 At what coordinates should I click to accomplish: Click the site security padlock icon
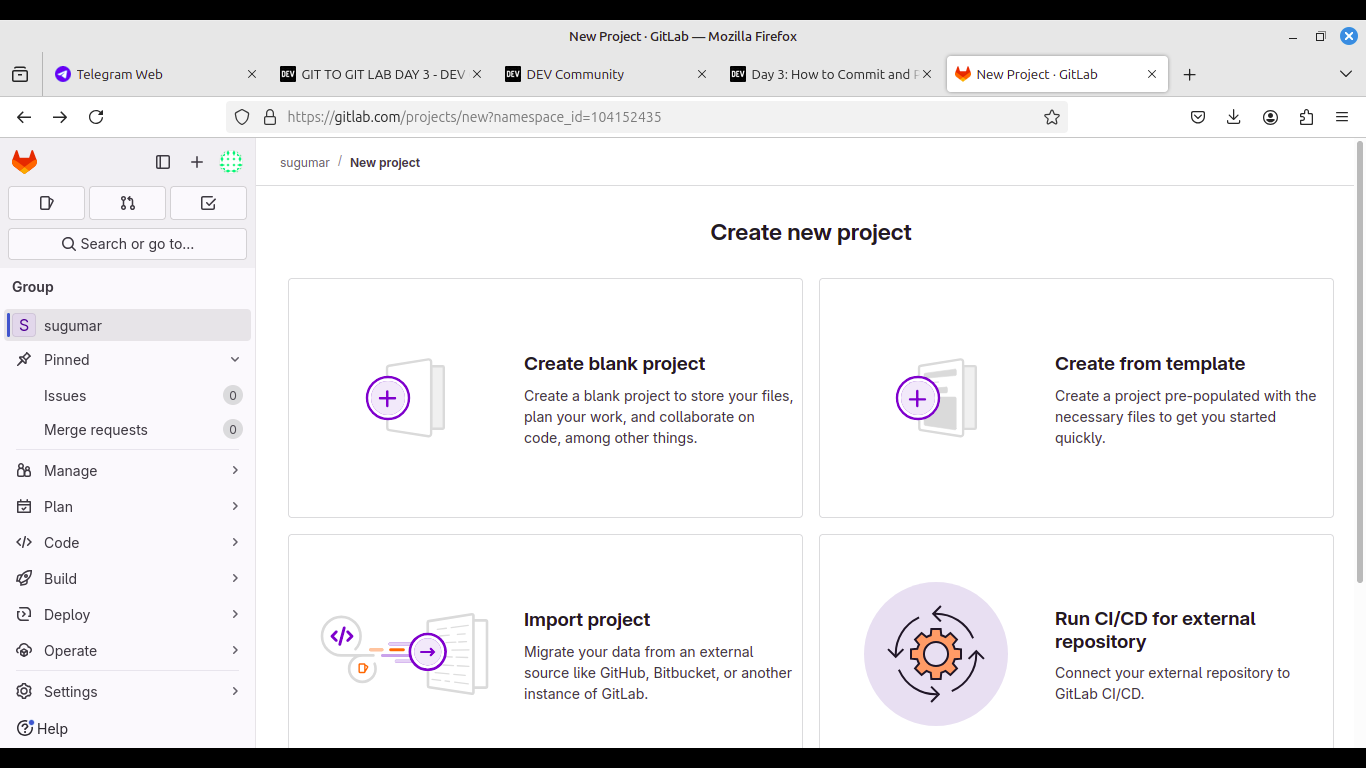tap(269, 117)
